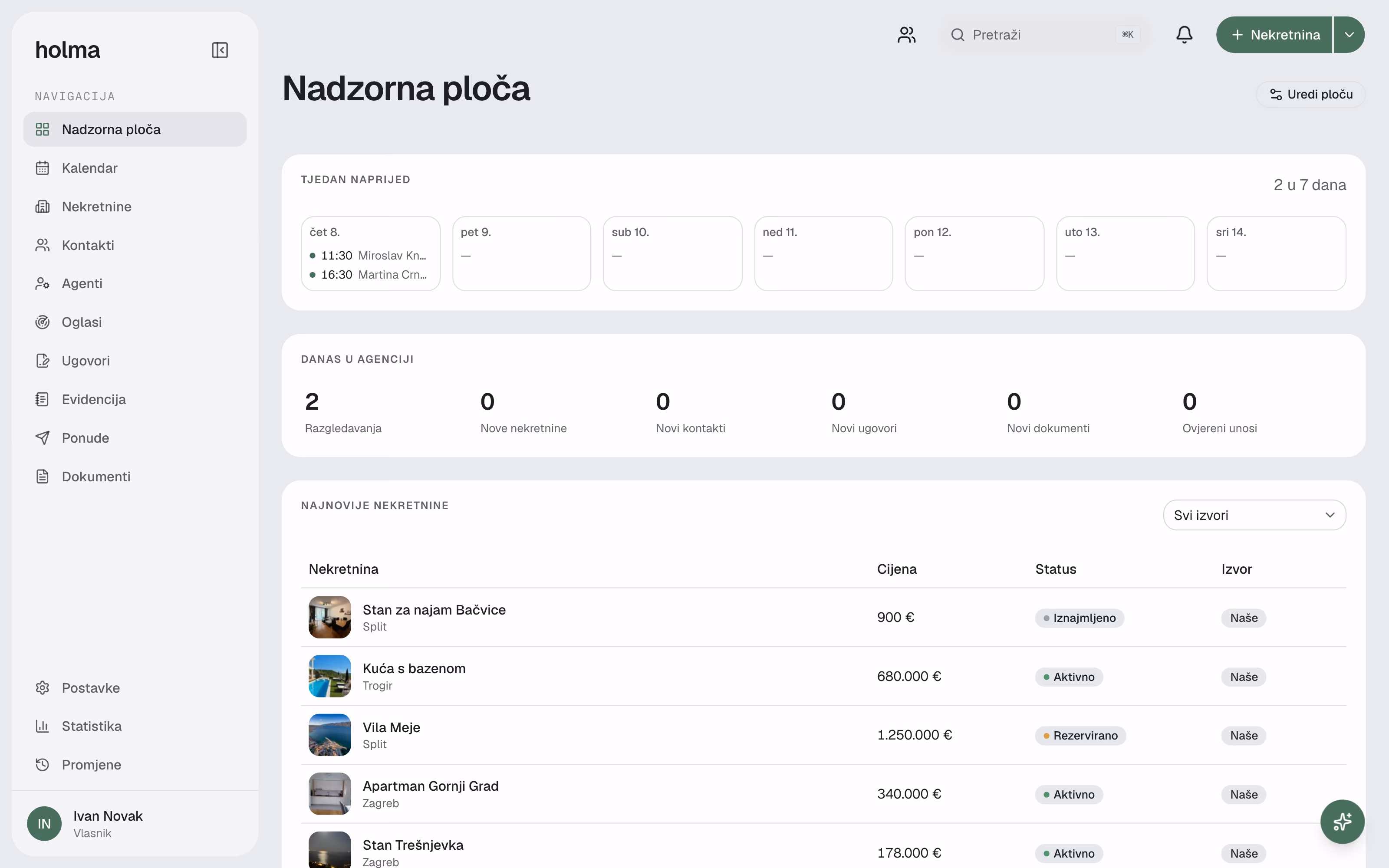Click the Vila Meje property name
This screenshot has width=1389, height=868.
coord(392,727)
